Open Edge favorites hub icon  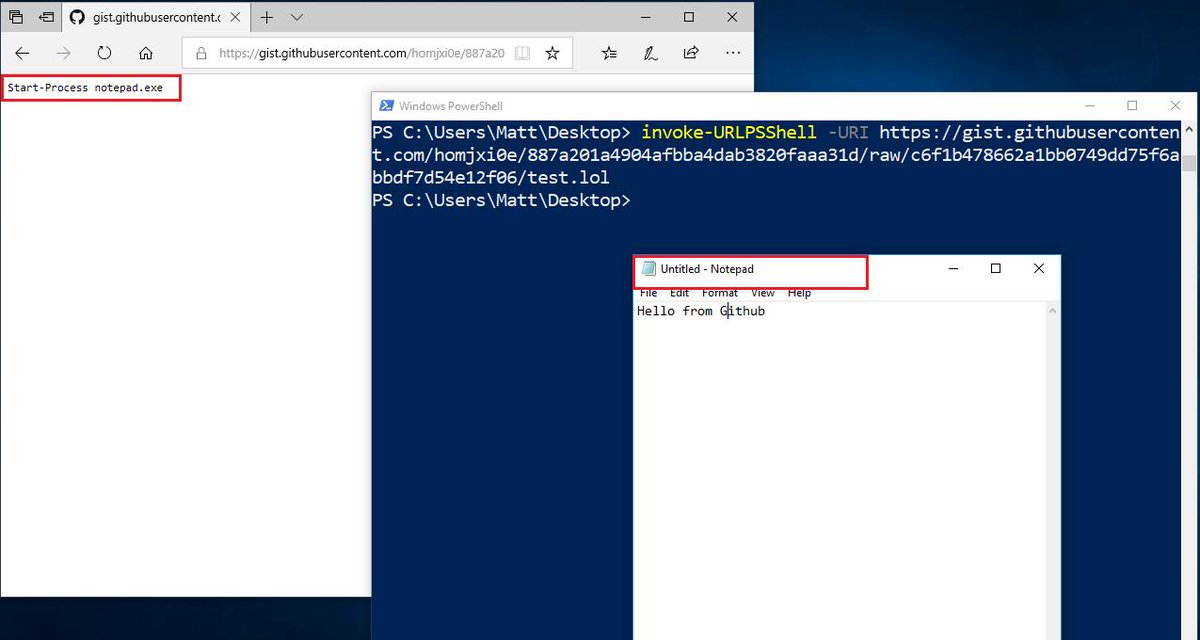point(611,53)
